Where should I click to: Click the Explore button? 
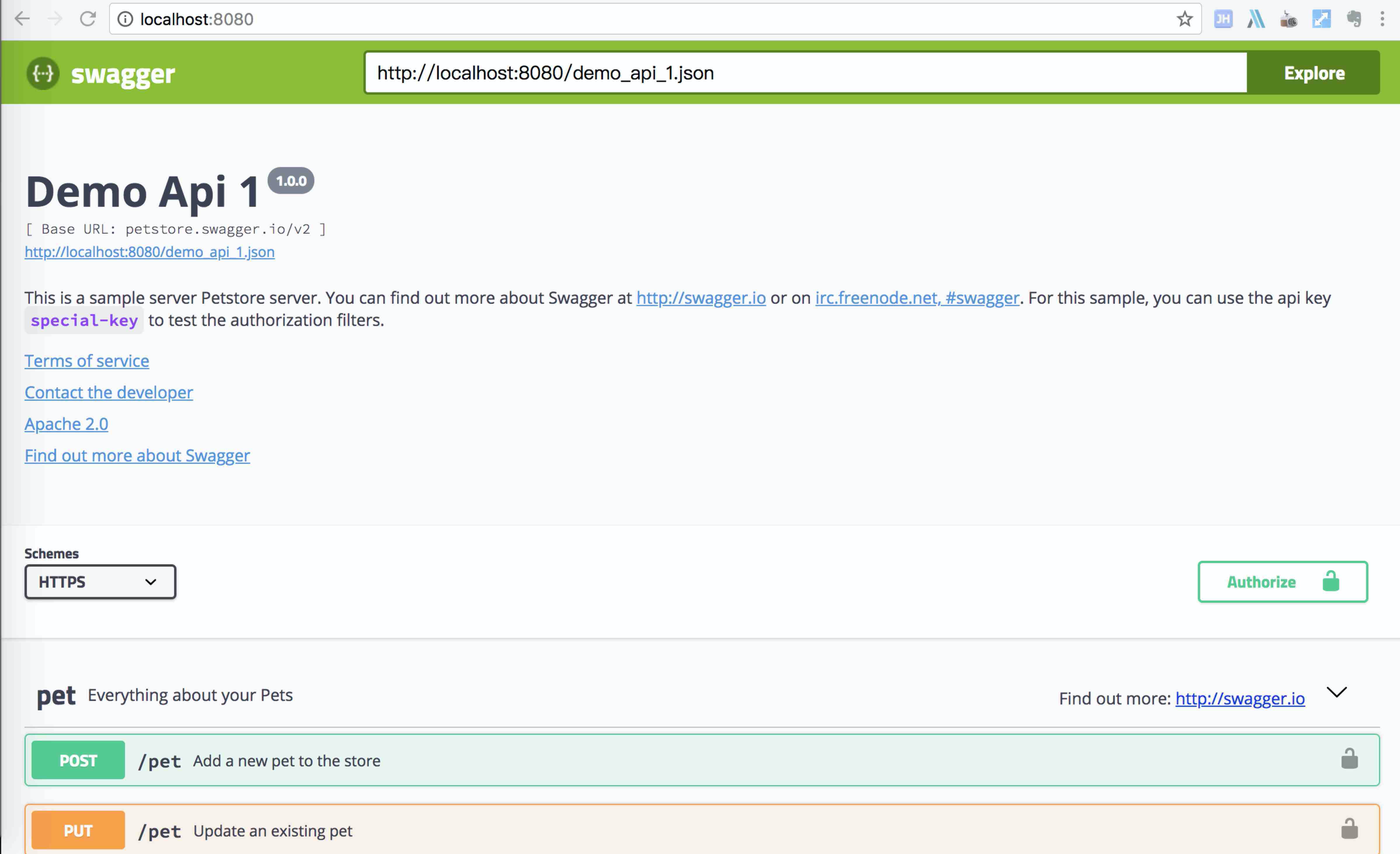[1314, 73]
